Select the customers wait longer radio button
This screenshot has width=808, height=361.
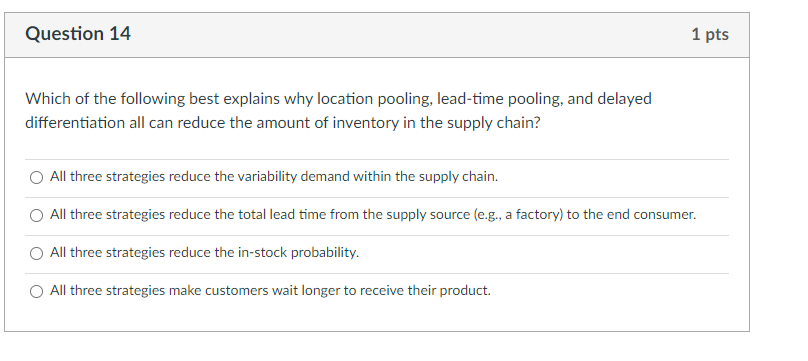coord(36,291)
